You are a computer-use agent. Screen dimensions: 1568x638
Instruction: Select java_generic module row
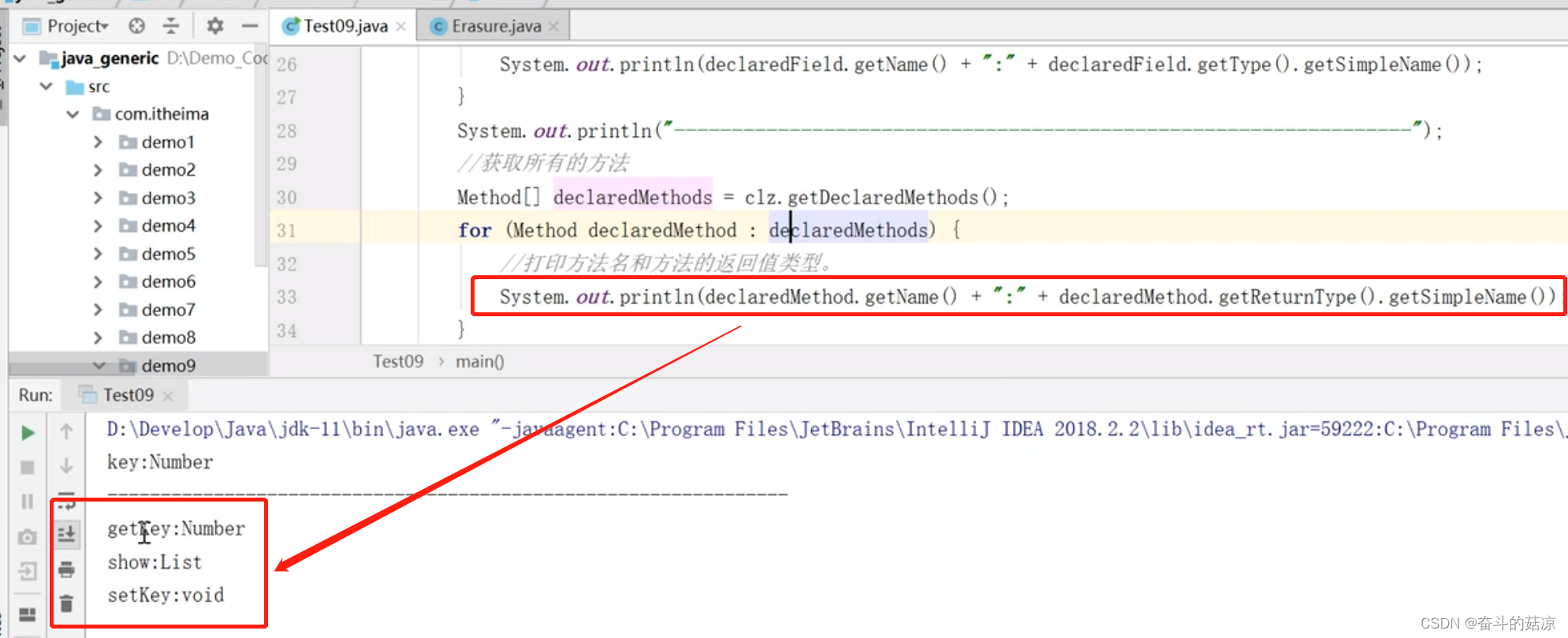click(138, 58)
